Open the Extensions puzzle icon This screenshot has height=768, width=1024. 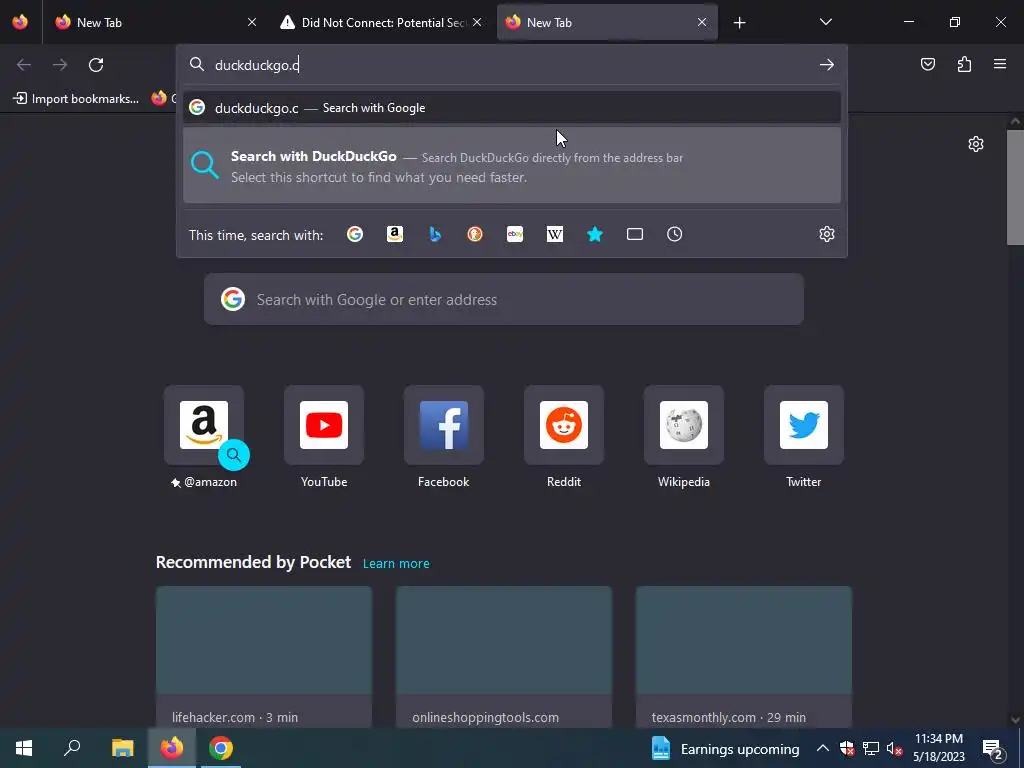[964, 64]
